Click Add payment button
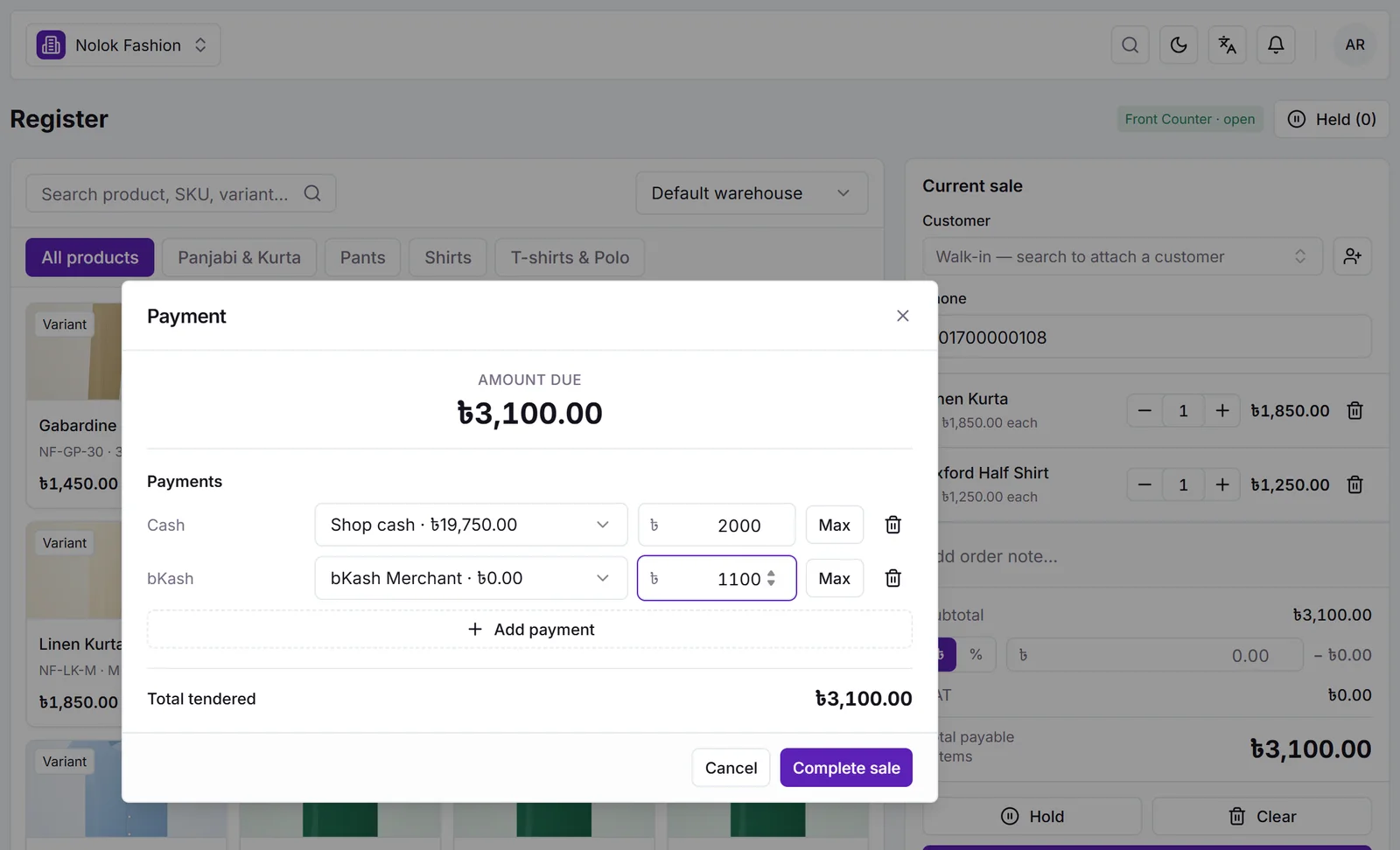This screenshot has width=1400, height=850. 529,630
